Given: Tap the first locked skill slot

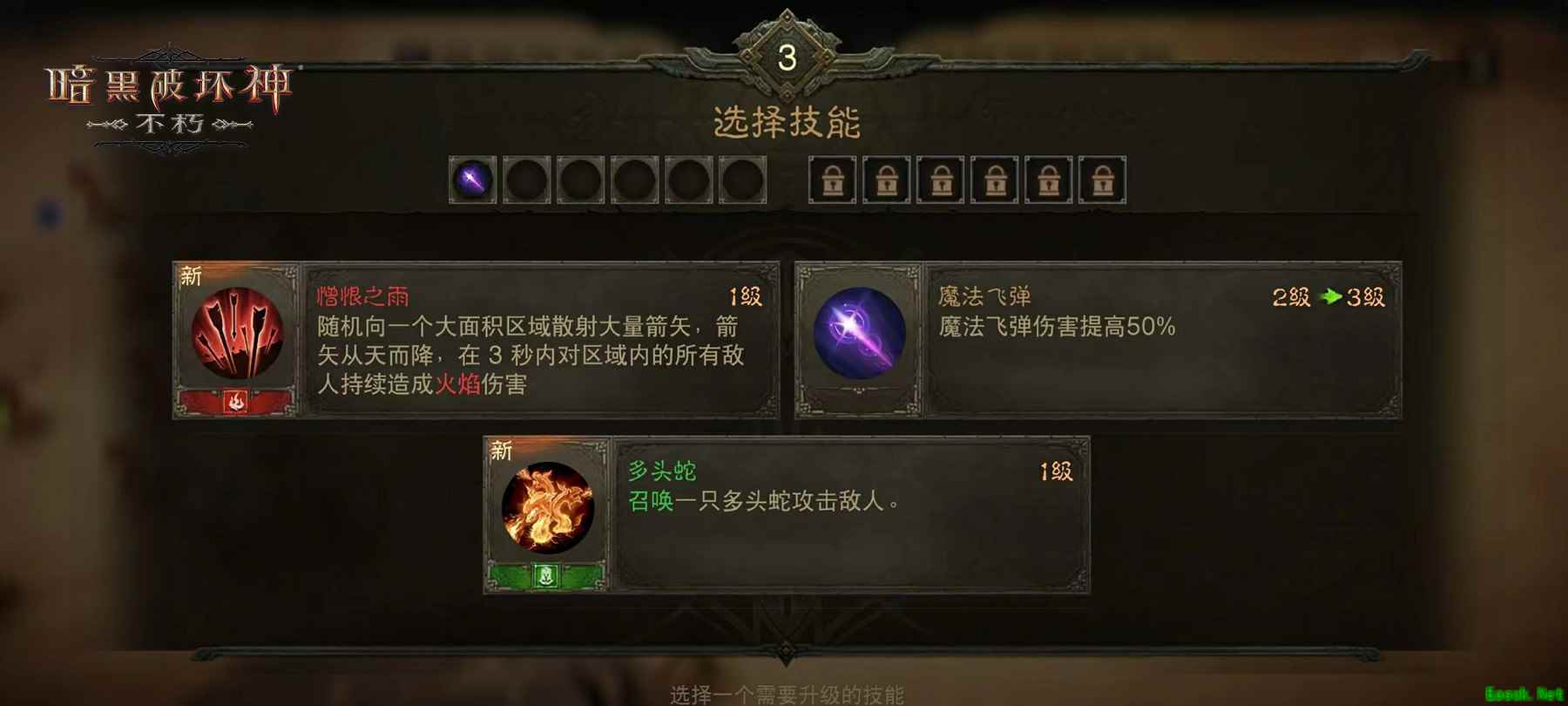Looking at the screenshot, I should click(x=833, y=180).
